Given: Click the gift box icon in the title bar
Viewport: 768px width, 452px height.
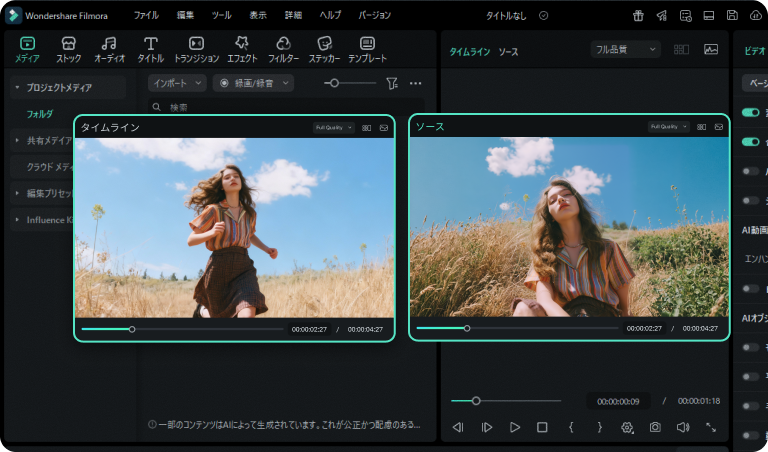Looking at the screenshot, I should click(638, 16).
